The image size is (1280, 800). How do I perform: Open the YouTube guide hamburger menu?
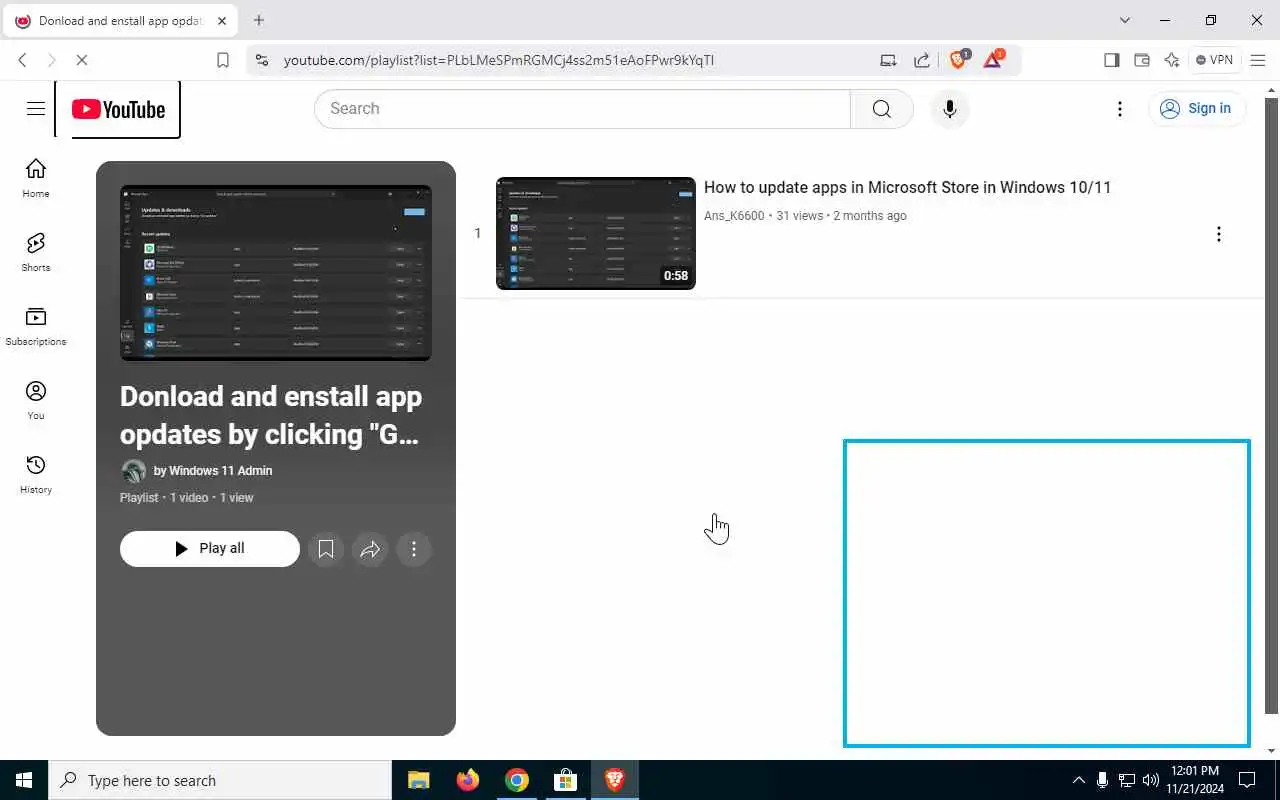[x=36, y=109]
